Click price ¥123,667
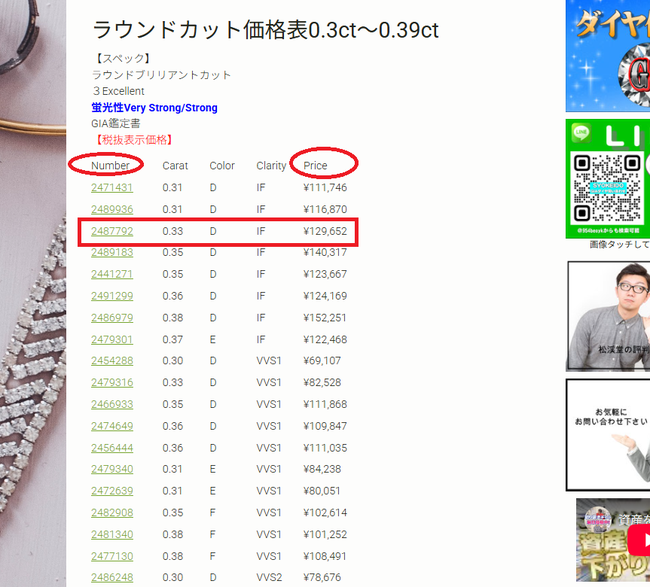The width and height of the screenshot is (650, 587). pos(325,274)
